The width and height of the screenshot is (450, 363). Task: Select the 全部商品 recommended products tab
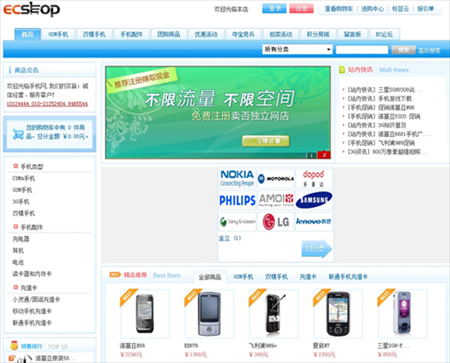(x=210, y=277)
